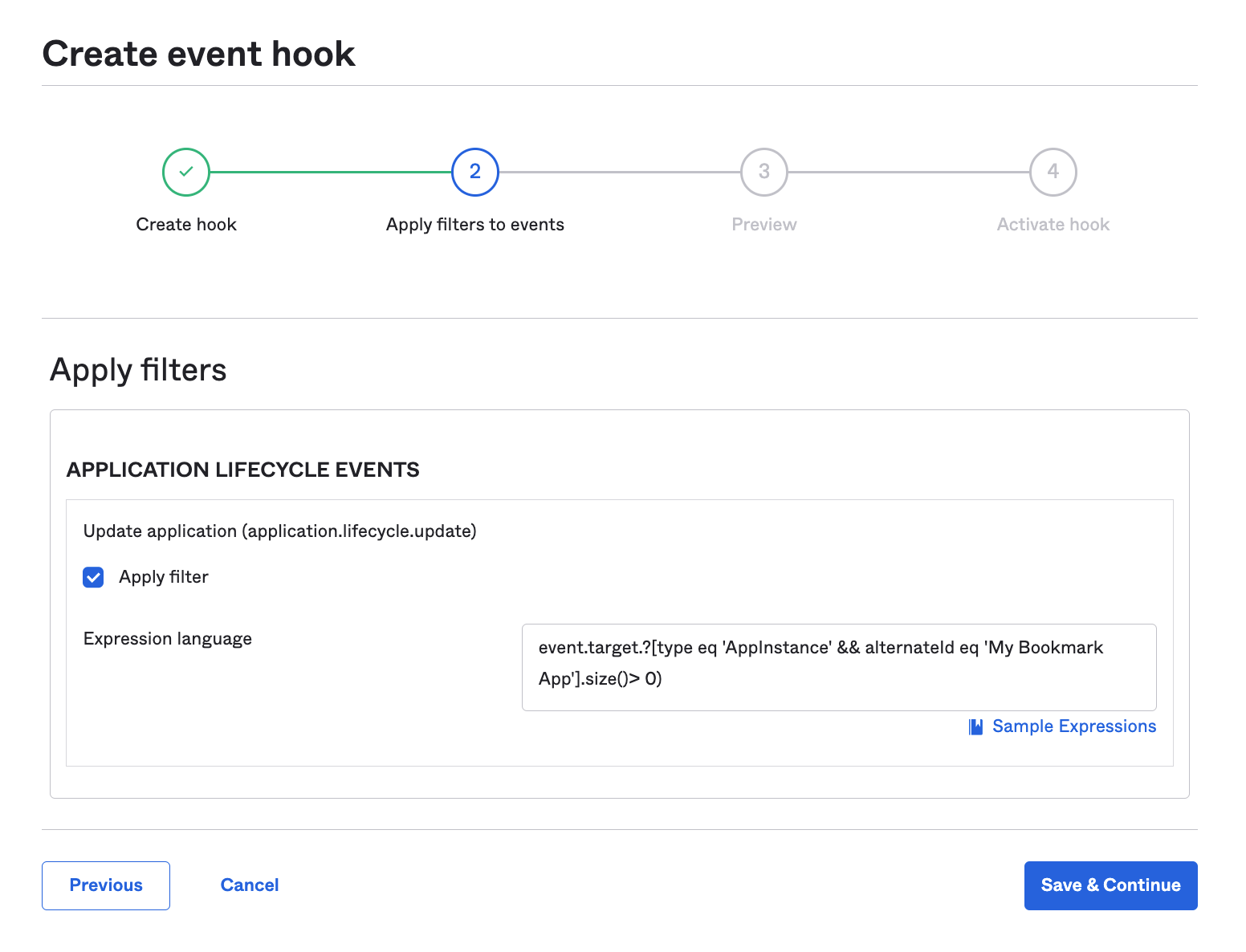Viewport: 1246px width, 952px height.
Task: Click the 'Update application (application.lifecycle.update)' event text
Action: [x=280, y=531]
